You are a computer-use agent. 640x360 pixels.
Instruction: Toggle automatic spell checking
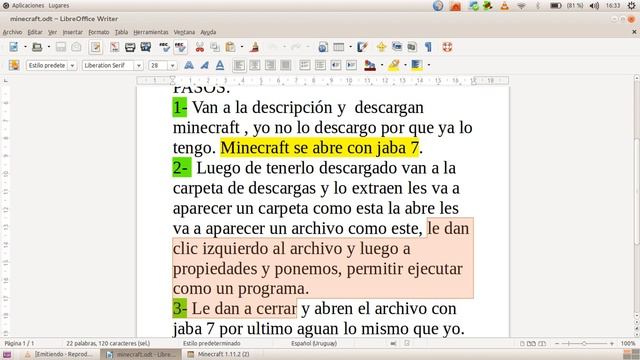pos(180,47)
